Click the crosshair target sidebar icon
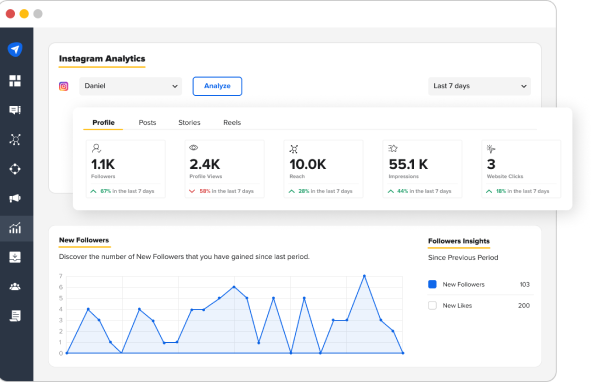The image size is (591, 382). 15,169
